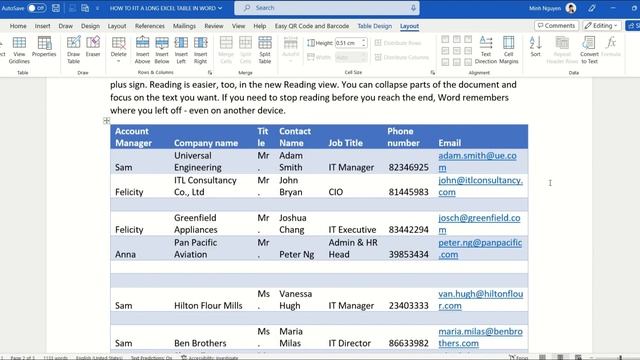Select the Draw Table tool
This screenshot has height=360, width=640.
pyautogui.click(x=73, y=50)
